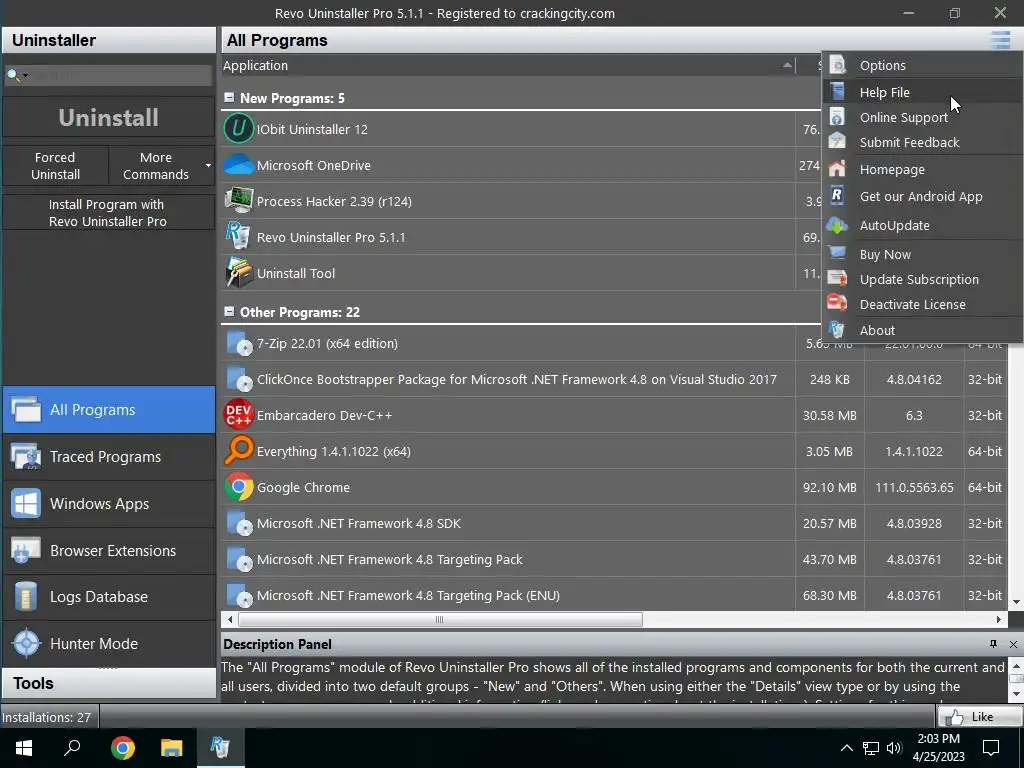Click the AutoUpdate cloud icon in menu
This screenshot has height=768, width=1024.
pyautogui.click(x=837, y=225)
